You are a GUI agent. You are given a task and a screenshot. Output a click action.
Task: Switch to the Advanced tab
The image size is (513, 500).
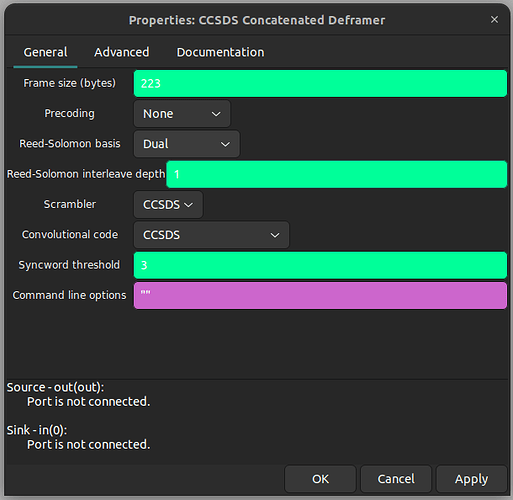(122, 52)
